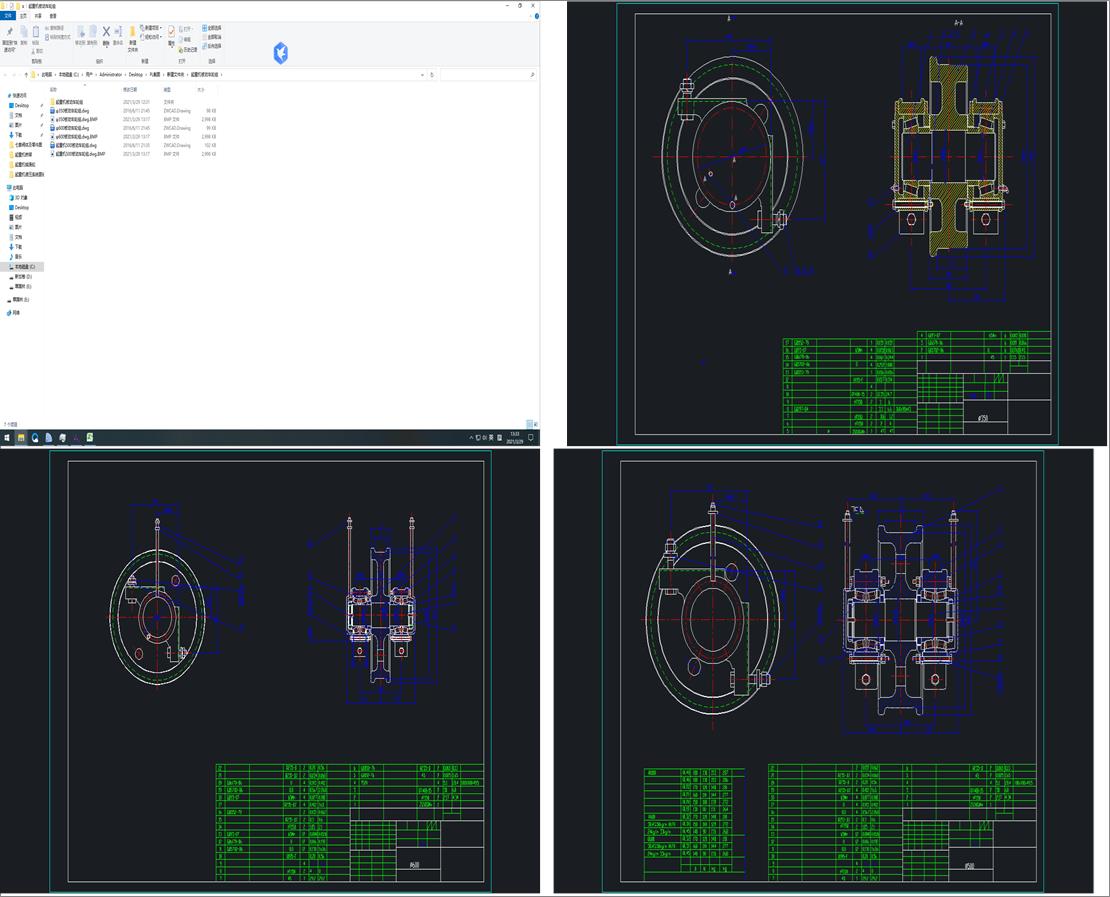Viewport: 1110px width, 897px height.
Task: Select 3D 对象 in the navigation pane
Action: 18,198
